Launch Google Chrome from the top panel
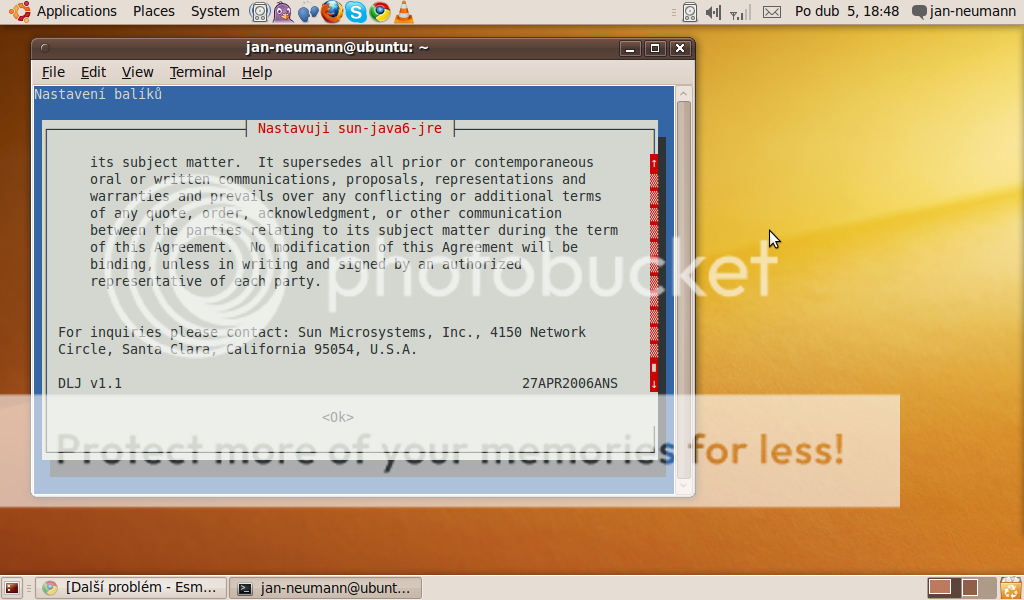1024x600 pixels. (x=379, y=12)
